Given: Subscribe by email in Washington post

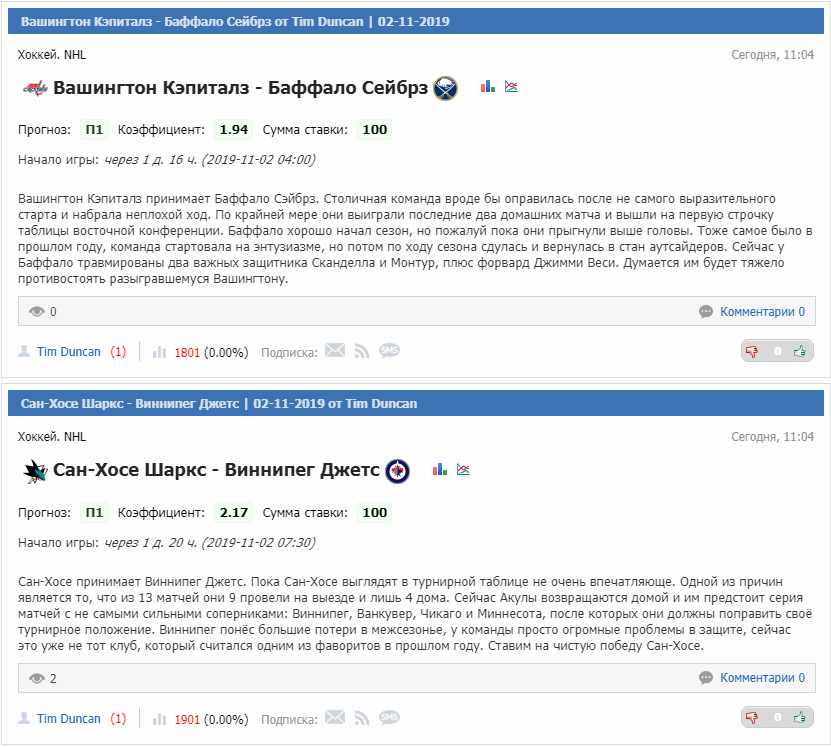Looking at the screenshot, I should click(x=335, y=350).
